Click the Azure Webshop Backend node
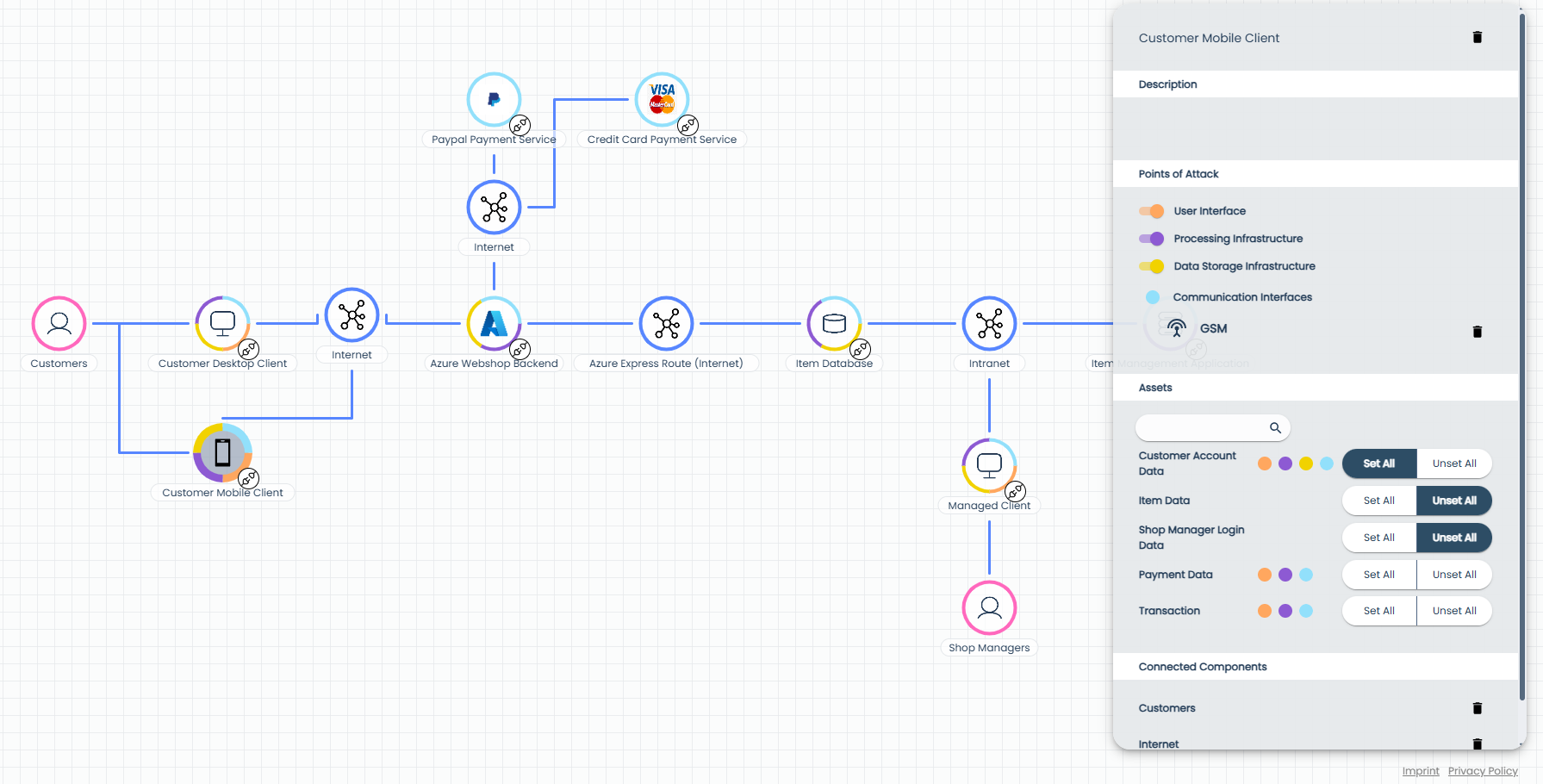 (494, 324)
